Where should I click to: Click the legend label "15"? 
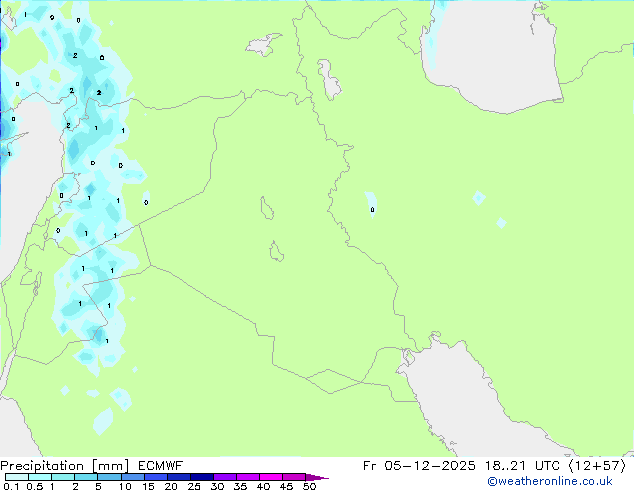(148, 486)
